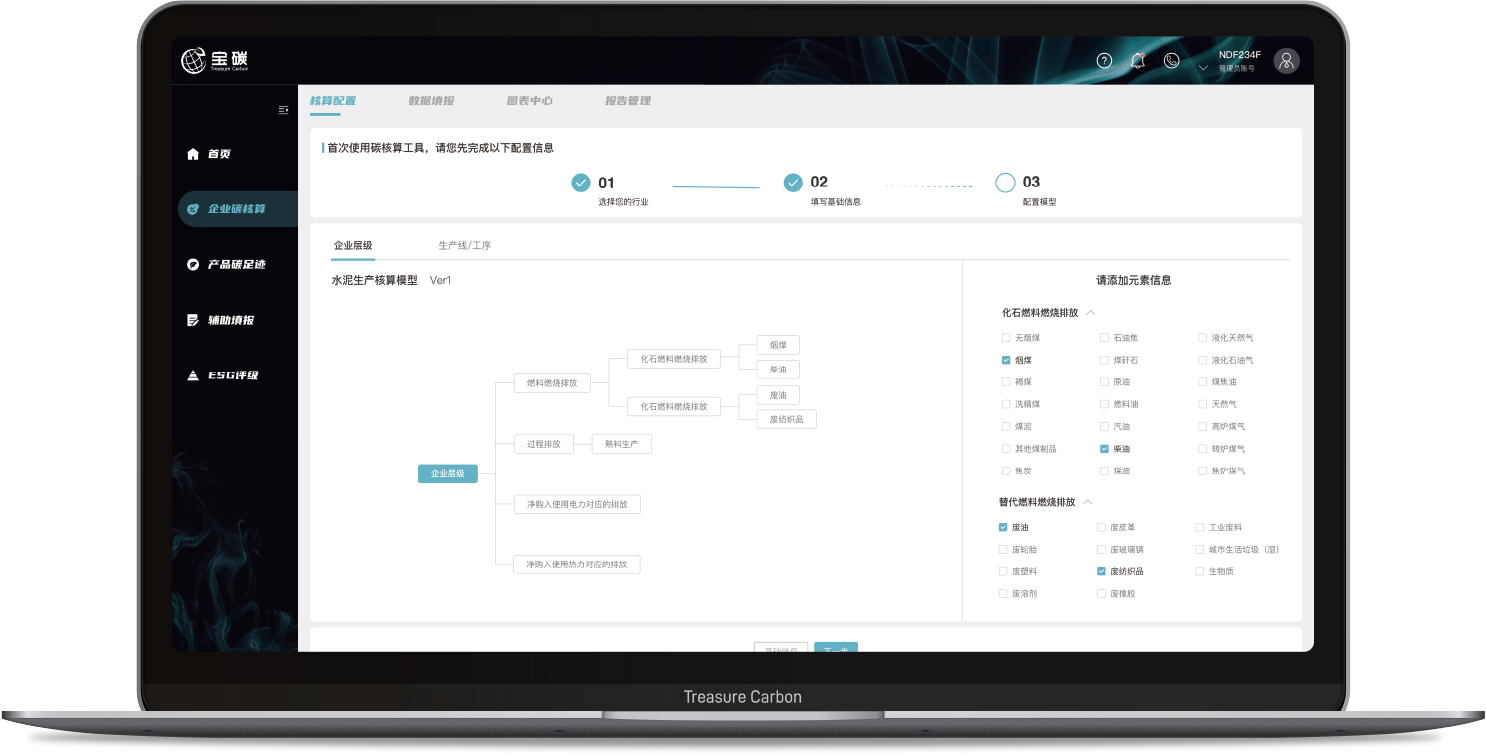Switch to the 生产线/工序 tab

pyautogui.click(x=464, y=245)
